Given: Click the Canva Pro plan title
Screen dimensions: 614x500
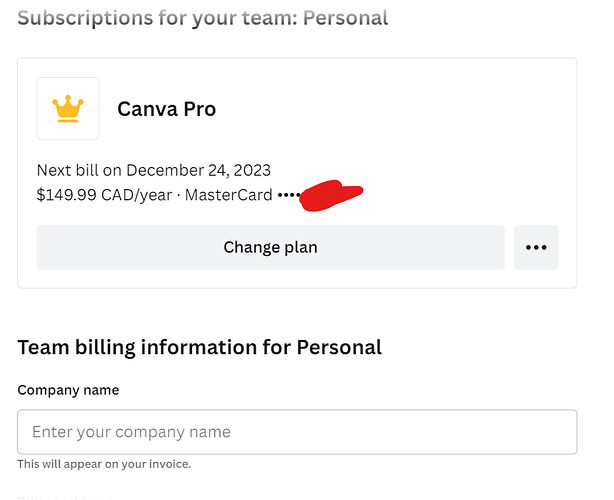Looking at the screenshot, I should tap(166, 109).
